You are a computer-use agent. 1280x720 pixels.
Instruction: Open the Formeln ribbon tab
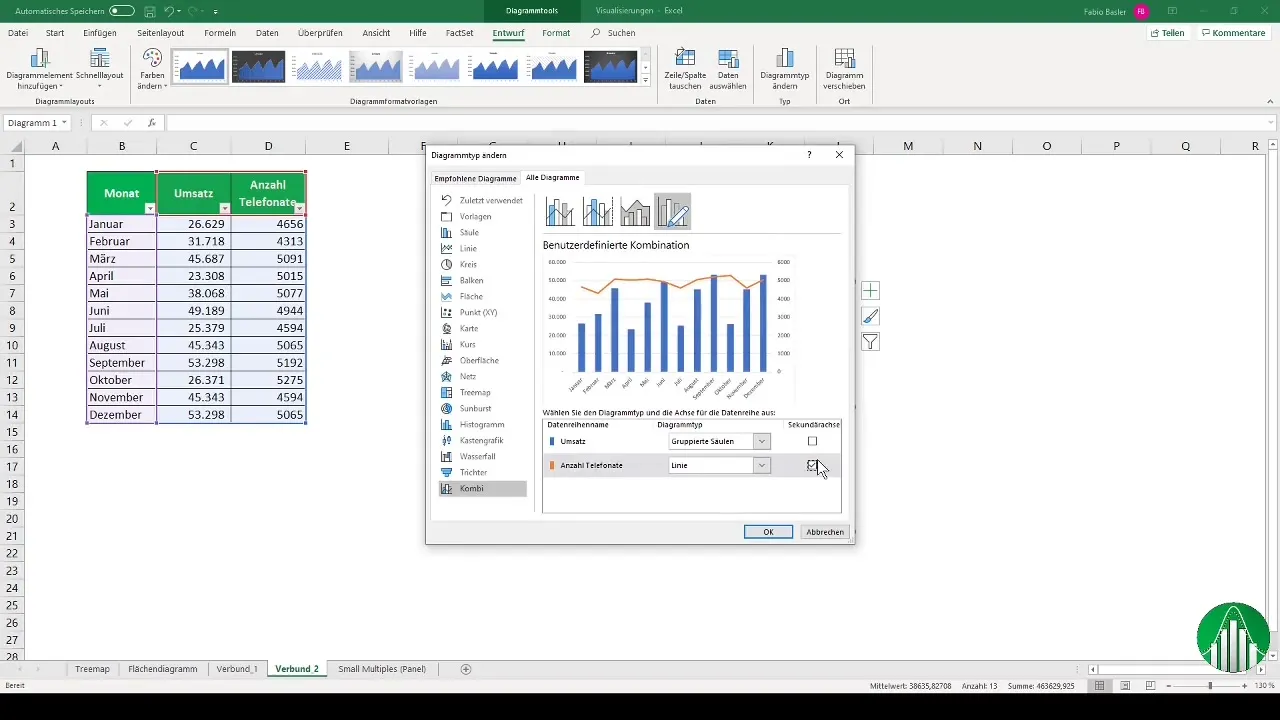pyautogui.click(x=220, y=33)
